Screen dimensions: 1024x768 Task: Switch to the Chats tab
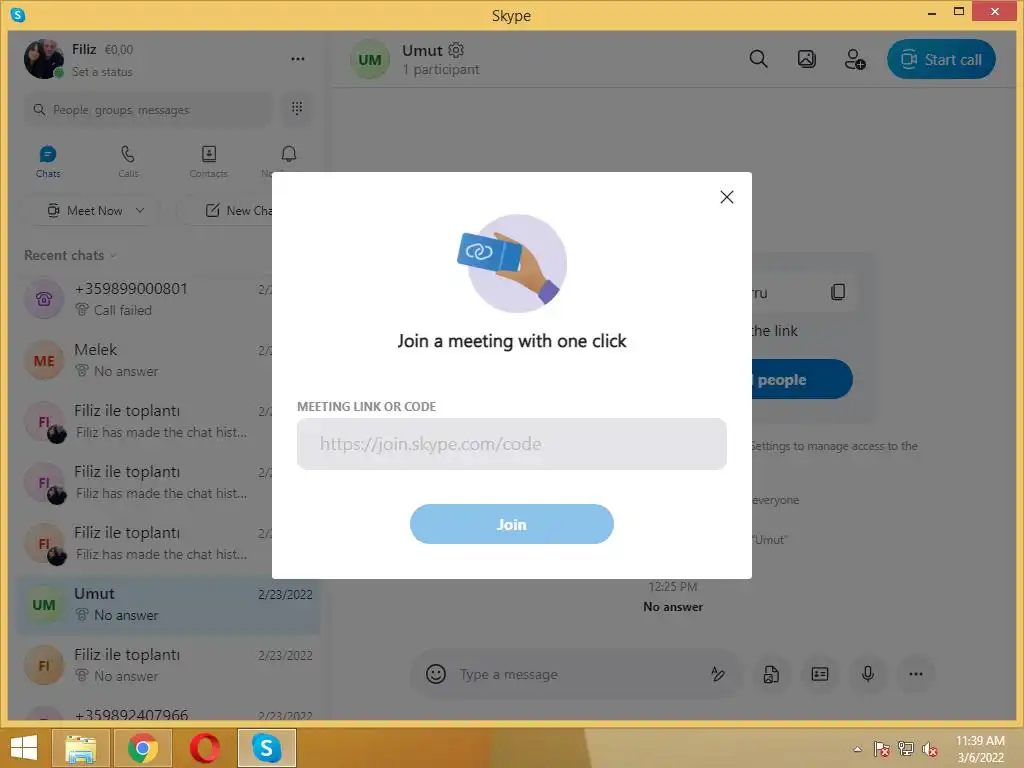point(48,161)
